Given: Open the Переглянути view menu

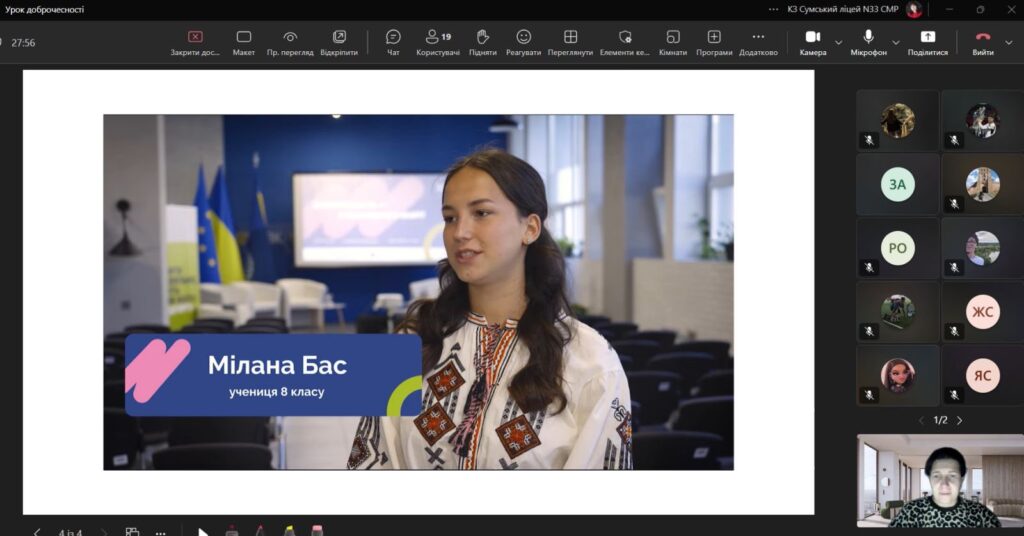Looking at the screenshot, I should click(x=570, y=42).
